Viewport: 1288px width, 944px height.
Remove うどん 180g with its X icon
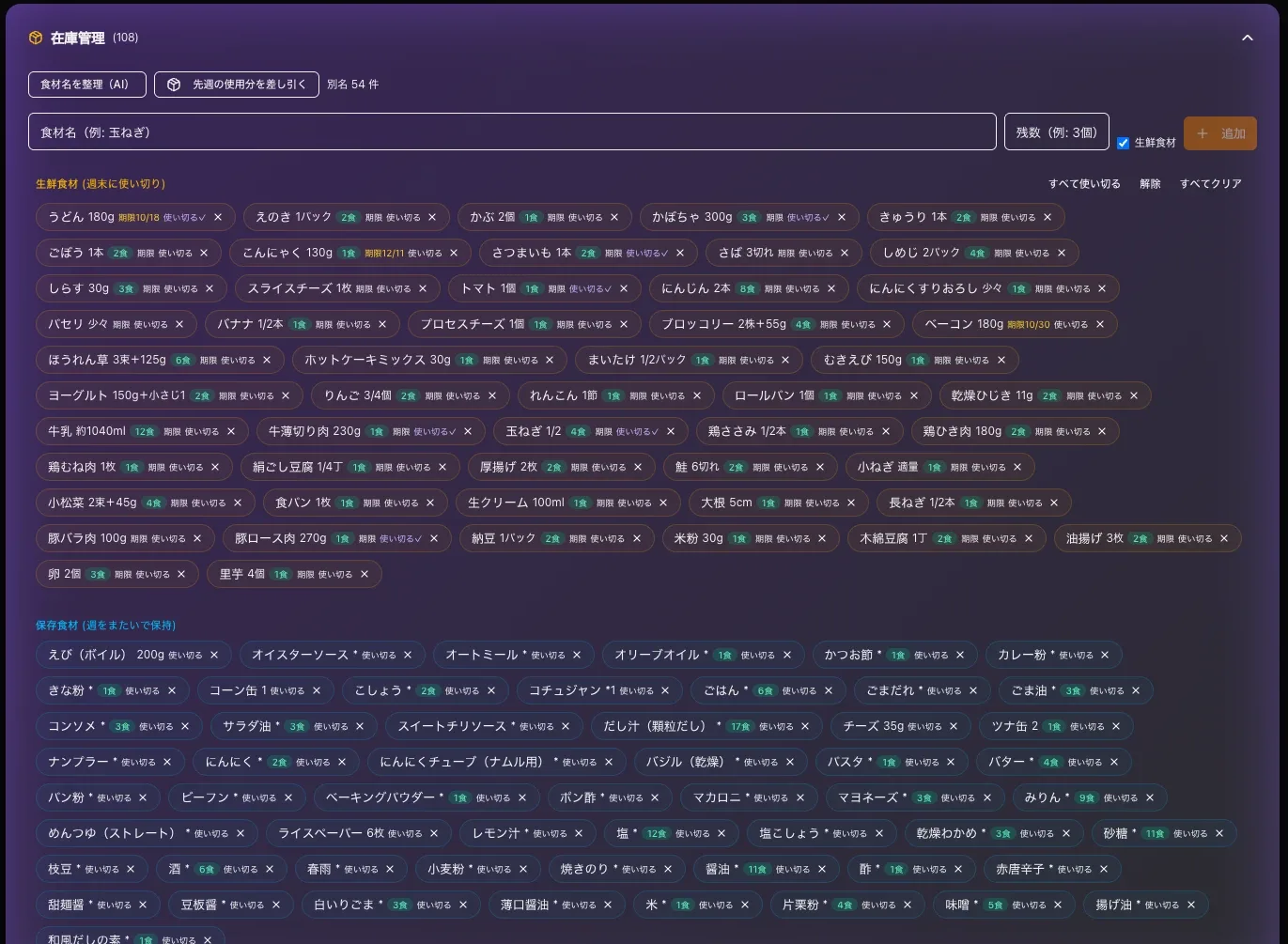[x=218, y=217]
